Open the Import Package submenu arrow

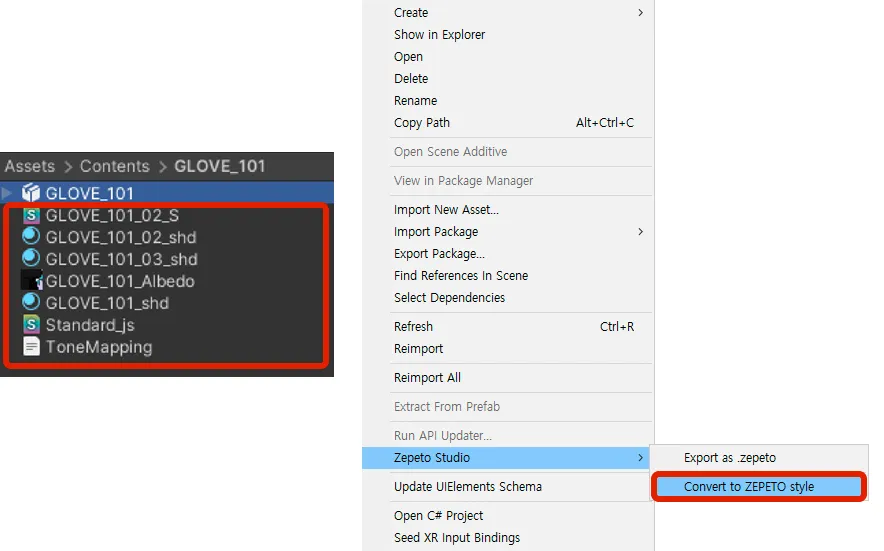coord(640,232)
